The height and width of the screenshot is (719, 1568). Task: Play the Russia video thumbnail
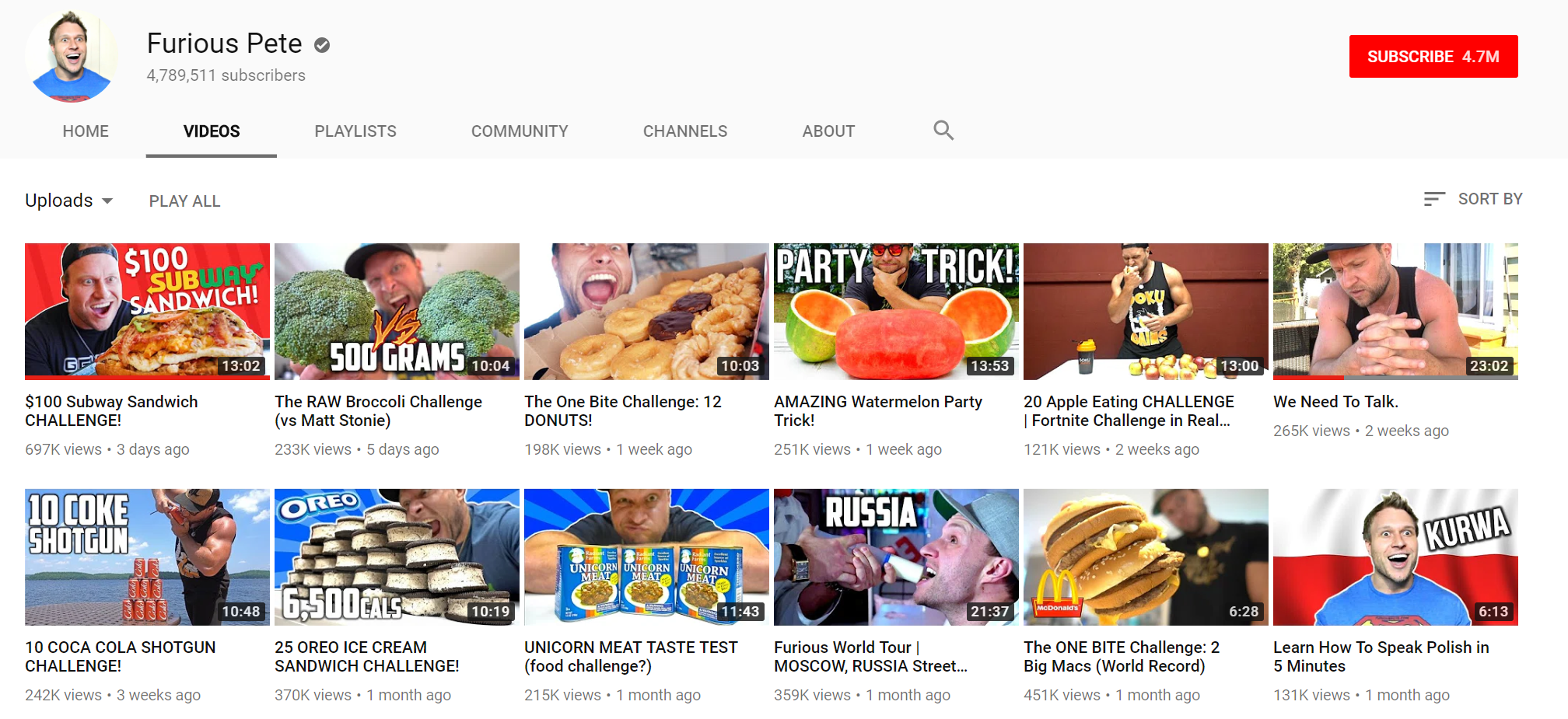click(x=896, y=557)
